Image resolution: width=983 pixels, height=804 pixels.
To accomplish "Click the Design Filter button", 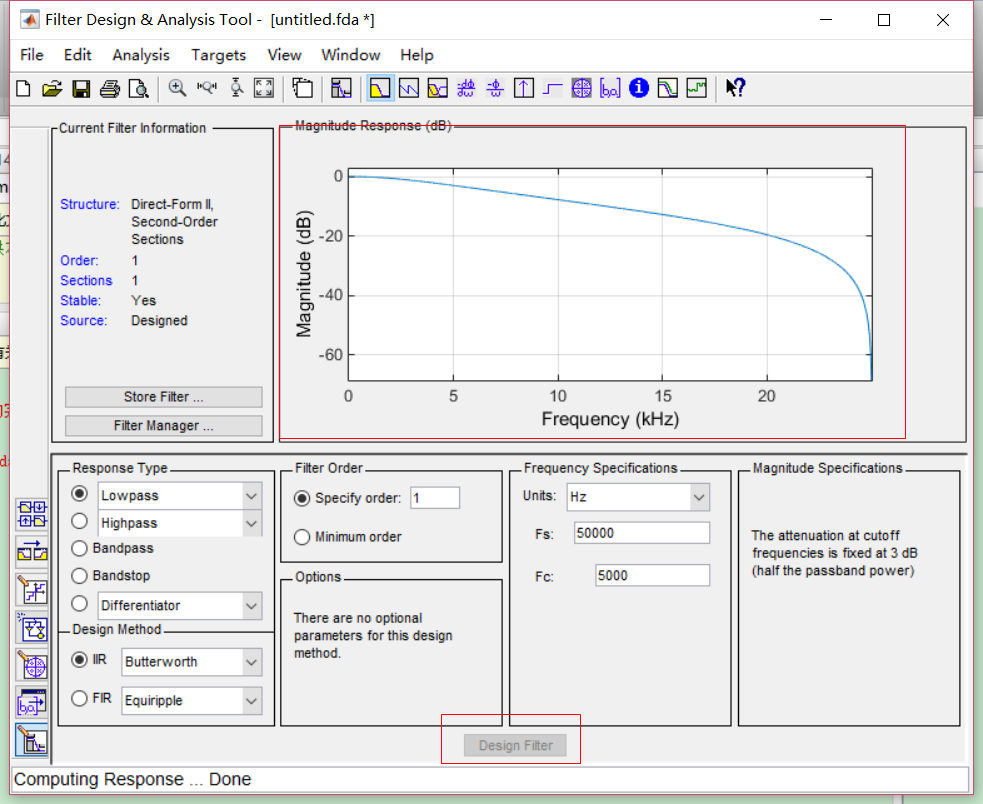I will 515,745.
